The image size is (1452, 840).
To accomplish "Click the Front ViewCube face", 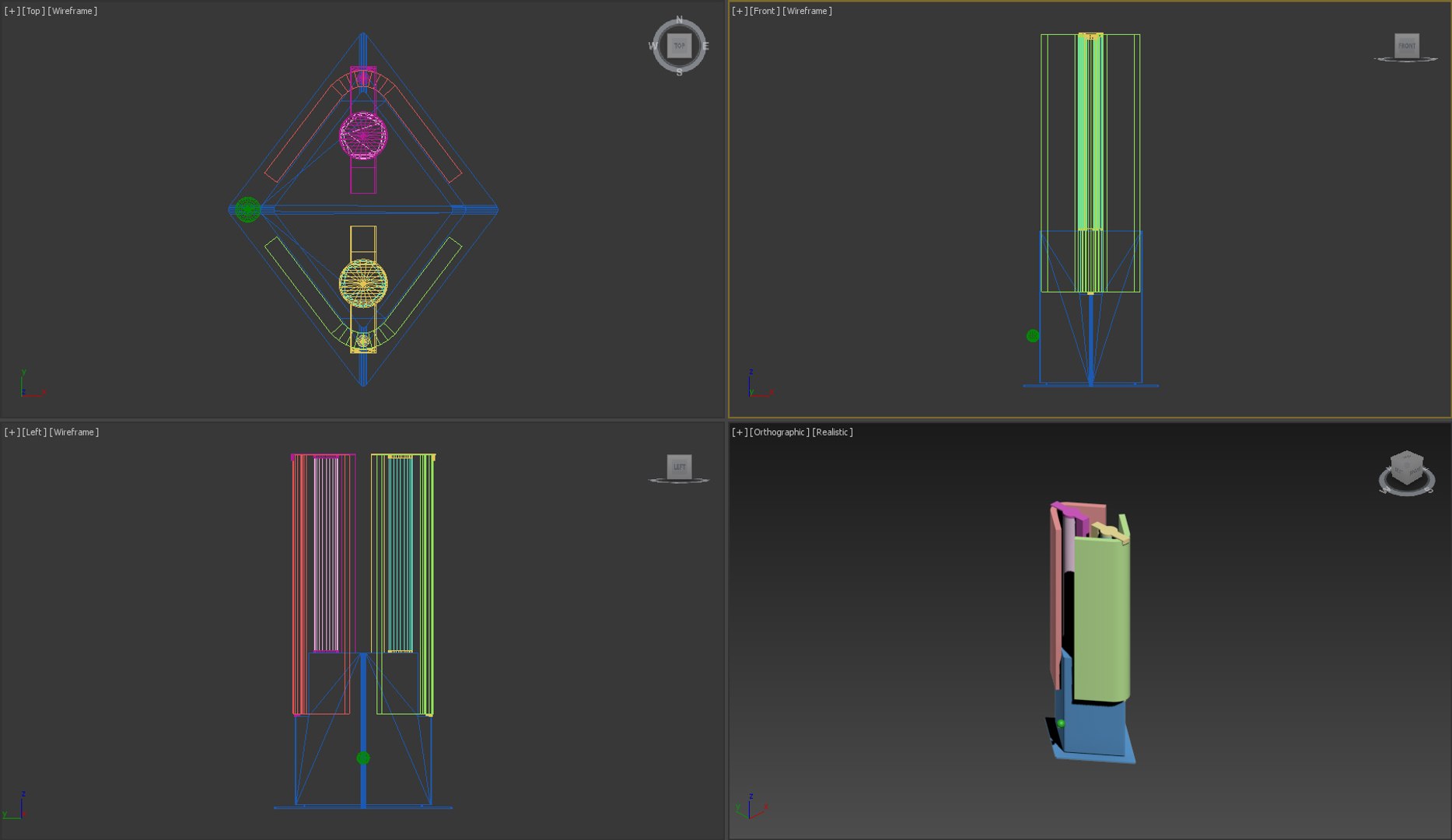I will click(x=1406, y=45).
